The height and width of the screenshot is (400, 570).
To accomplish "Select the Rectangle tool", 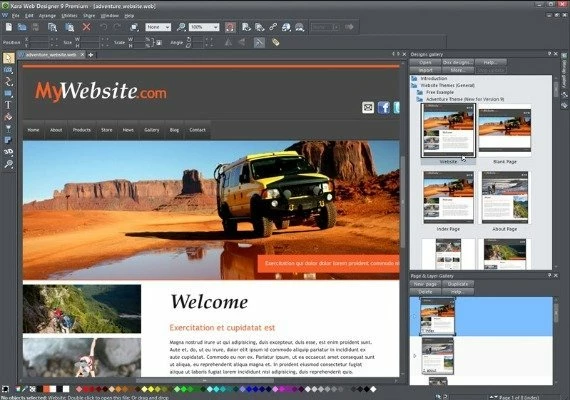I will pyautogui.click(x=8, y=93).
